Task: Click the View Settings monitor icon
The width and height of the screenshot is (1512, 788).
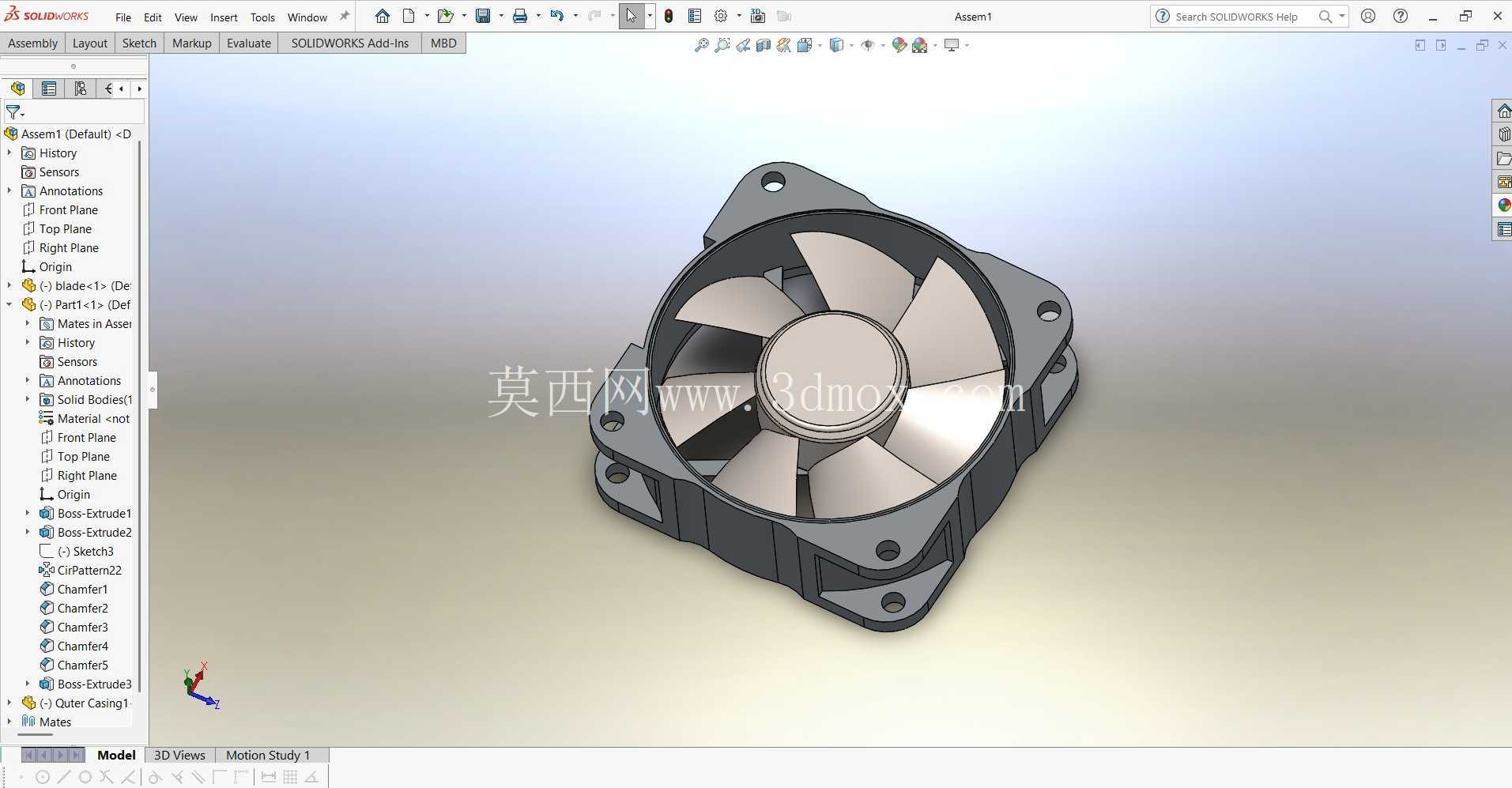Action: (x=952, y=45)
